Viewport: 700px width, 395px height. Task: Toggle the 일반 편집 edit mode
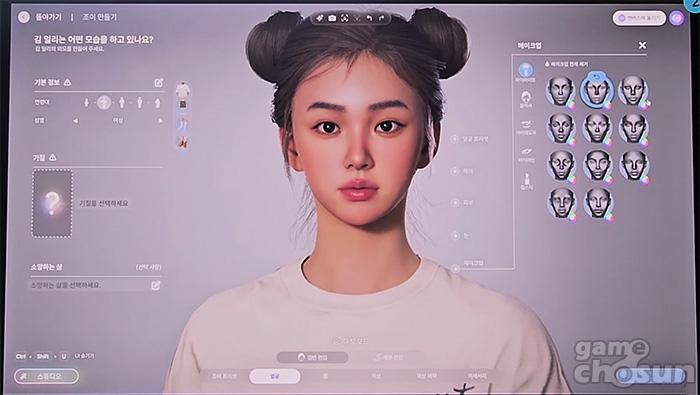312,358
